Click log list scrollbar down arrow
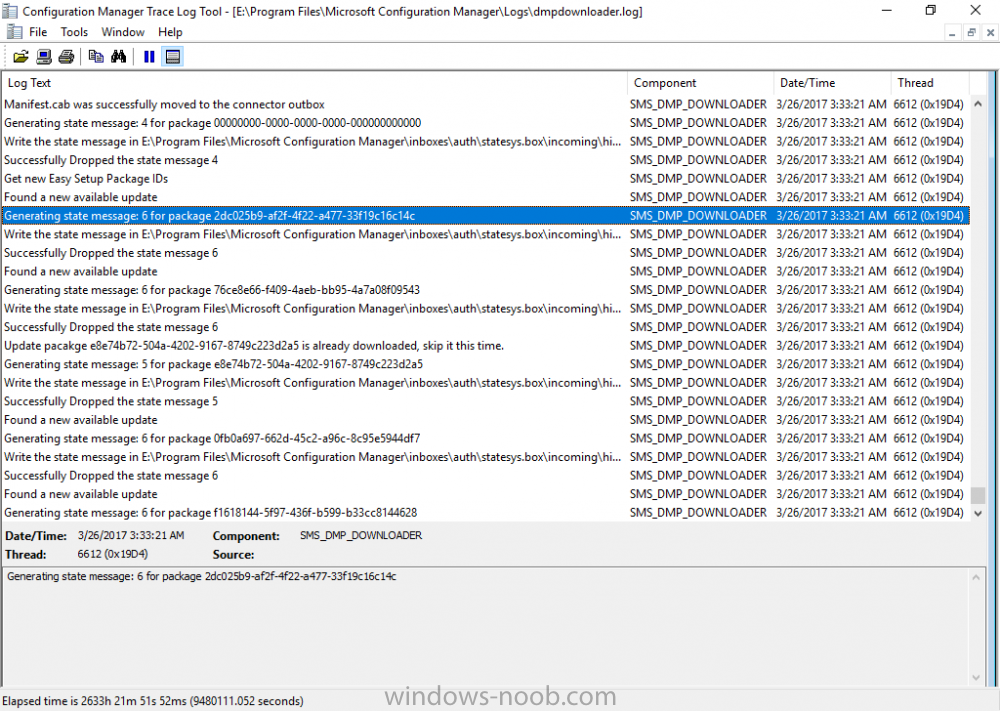The image size is (1000, 711). [978, 513]
